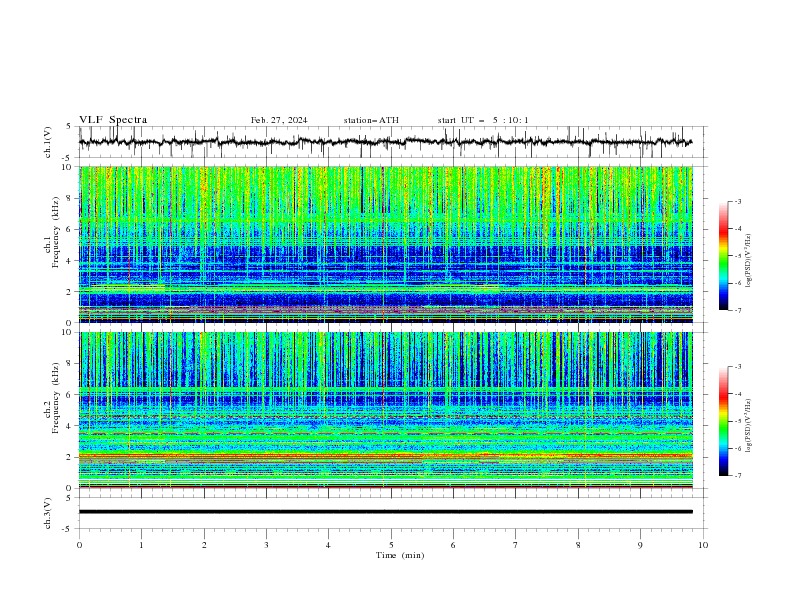Click the '2' tick on Time axis
This screenshot has height=612, width=792.
204,545
